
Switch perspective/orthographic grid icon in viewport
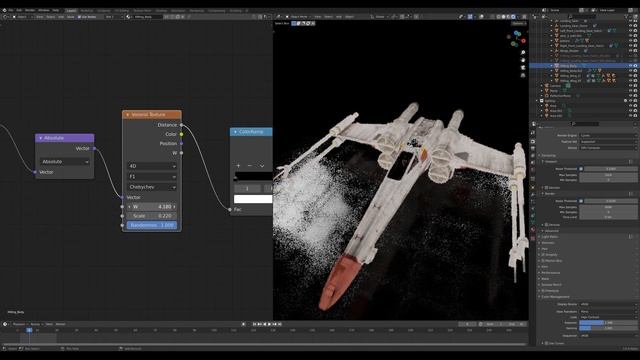(x=523, y=75)
